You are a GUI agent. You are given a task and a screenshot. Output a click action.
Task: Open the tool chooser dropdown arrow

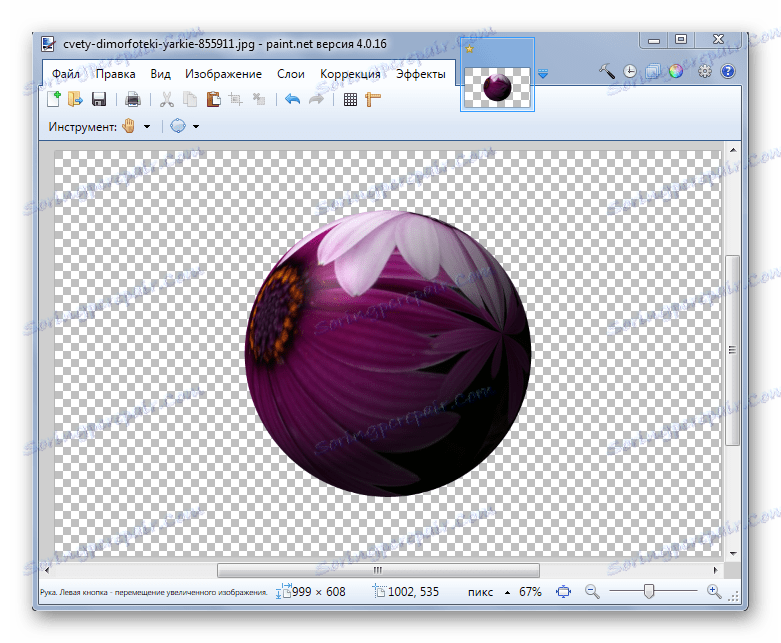pyautogui.click(x=147, y=127)
